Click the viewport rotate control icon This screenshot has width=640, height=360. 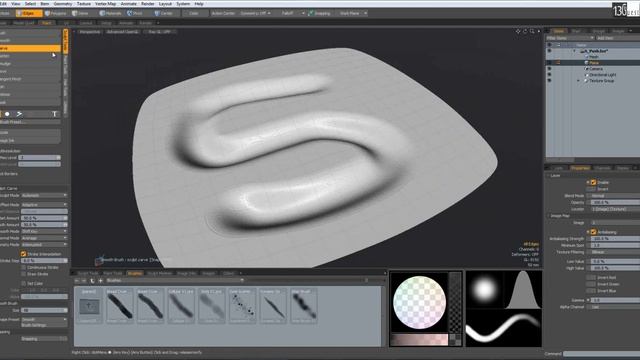525,31
